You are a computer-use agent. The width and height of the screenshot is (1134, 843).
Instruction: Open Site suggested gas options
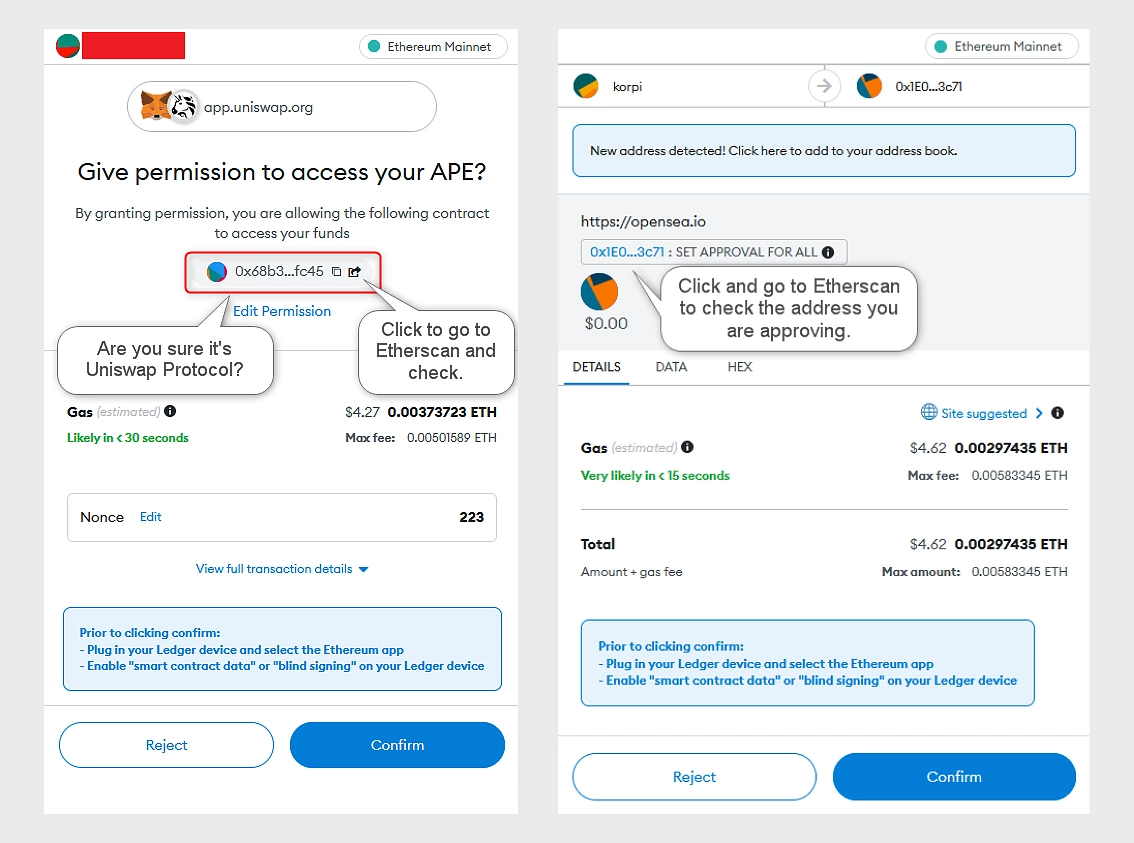(981, 413)
